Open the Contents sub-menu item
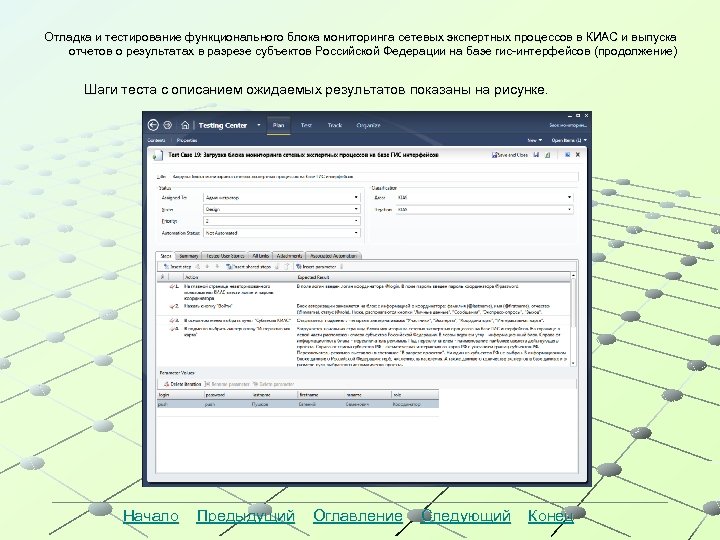The height and width of the screenshot is (540, 720). pyautogui.click(x=157, y=140)
